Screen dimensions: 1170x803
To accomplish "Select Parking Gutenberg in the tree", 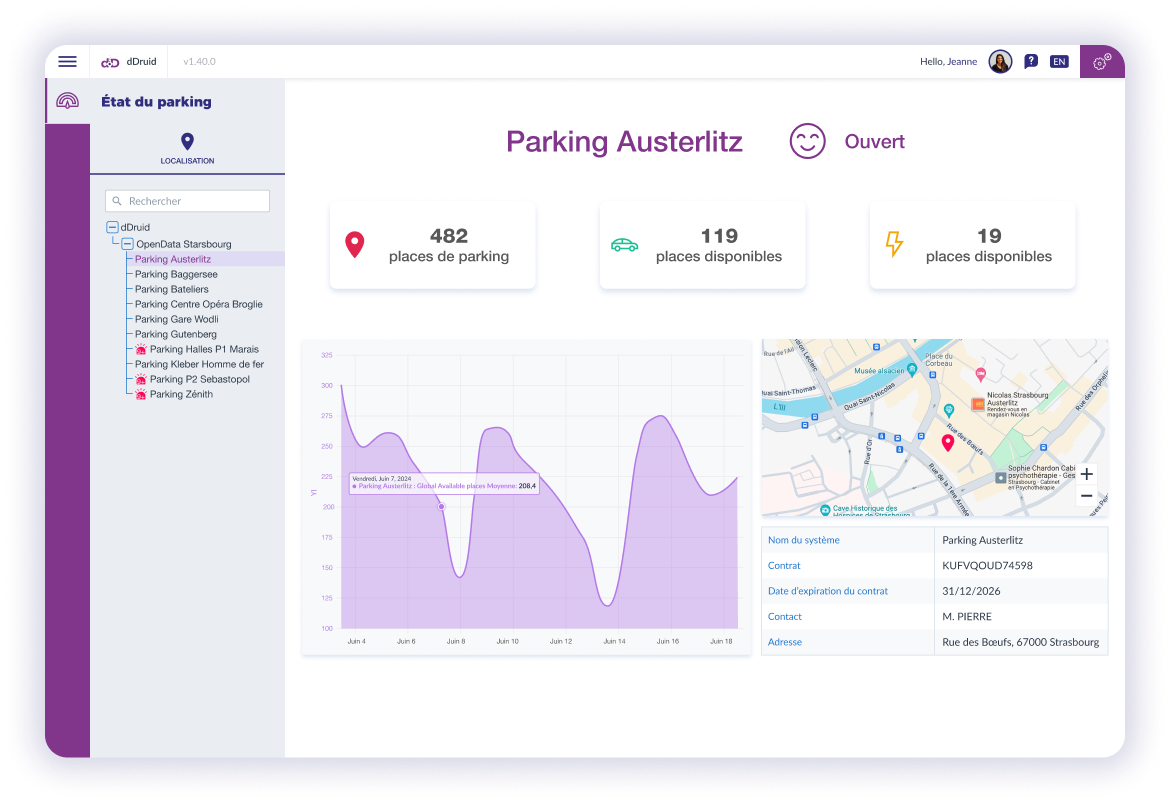I will pos(176,334).
